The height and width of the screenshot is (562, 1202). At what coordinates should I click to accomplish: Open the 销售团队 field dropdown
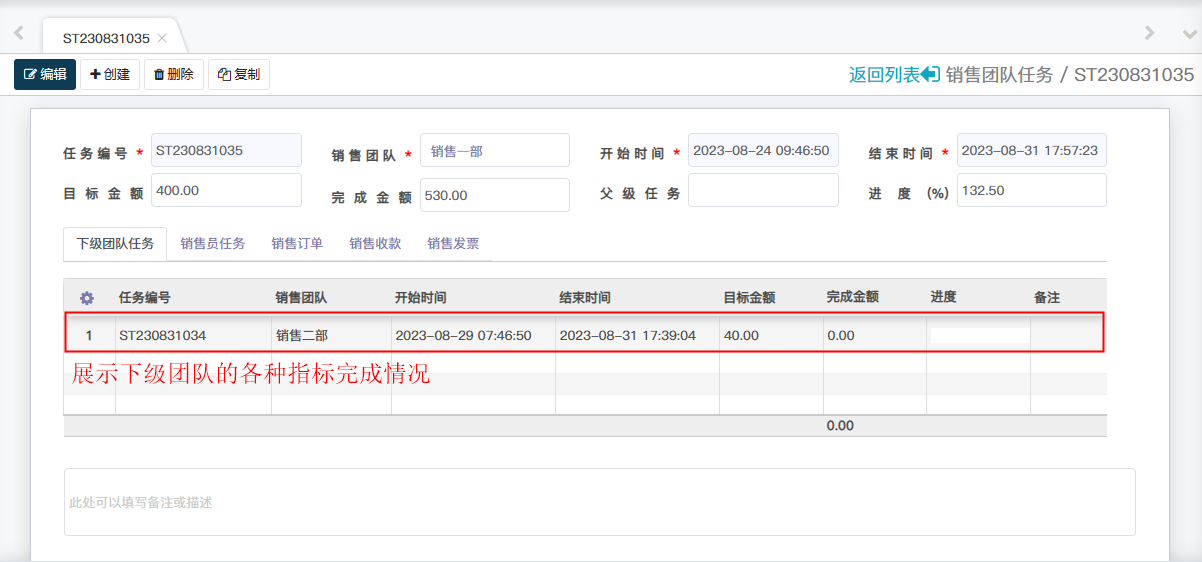click(494, 151)
